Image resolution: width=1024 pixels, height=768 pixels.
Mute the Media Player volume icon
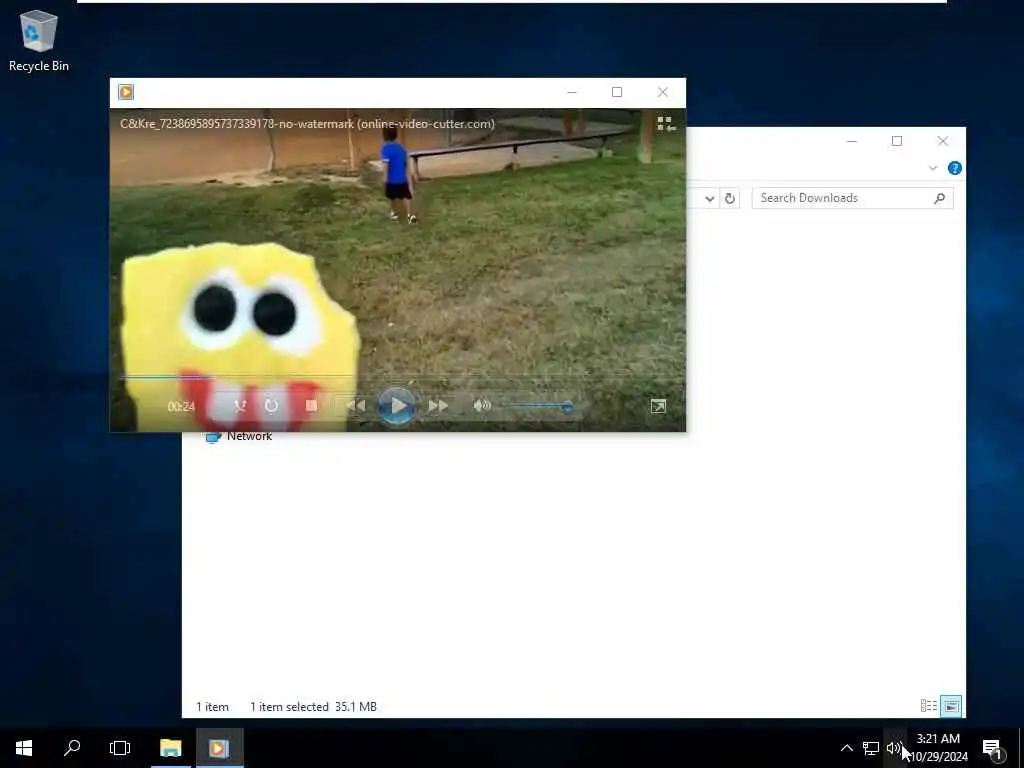[x=482, y=406]
